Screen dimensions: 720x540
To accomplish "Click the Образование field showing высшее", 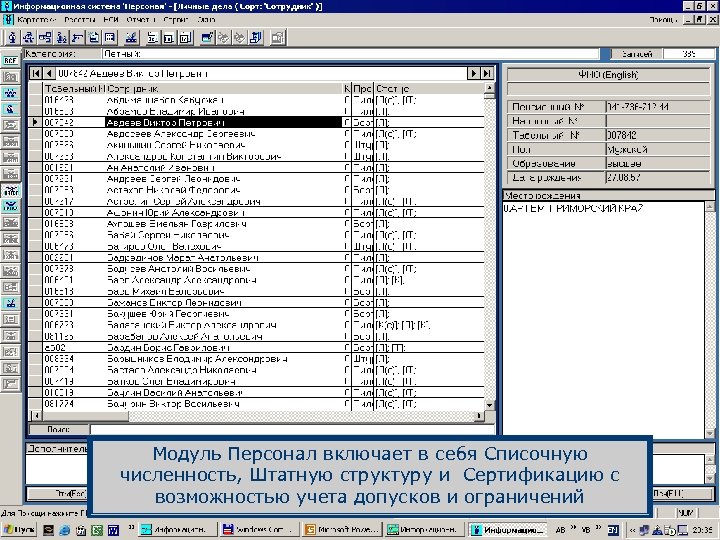I will coord(658,163).
